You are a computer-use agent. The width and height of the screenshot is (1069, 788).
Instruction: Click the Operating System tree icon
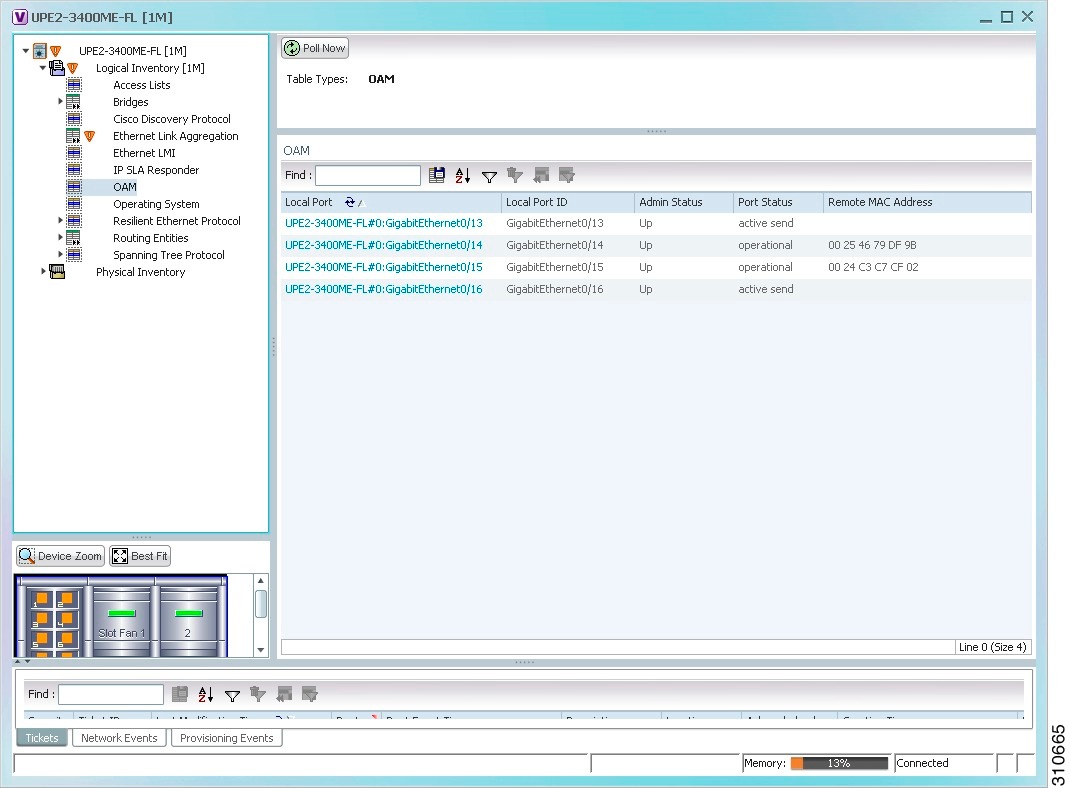click(74, 204)
